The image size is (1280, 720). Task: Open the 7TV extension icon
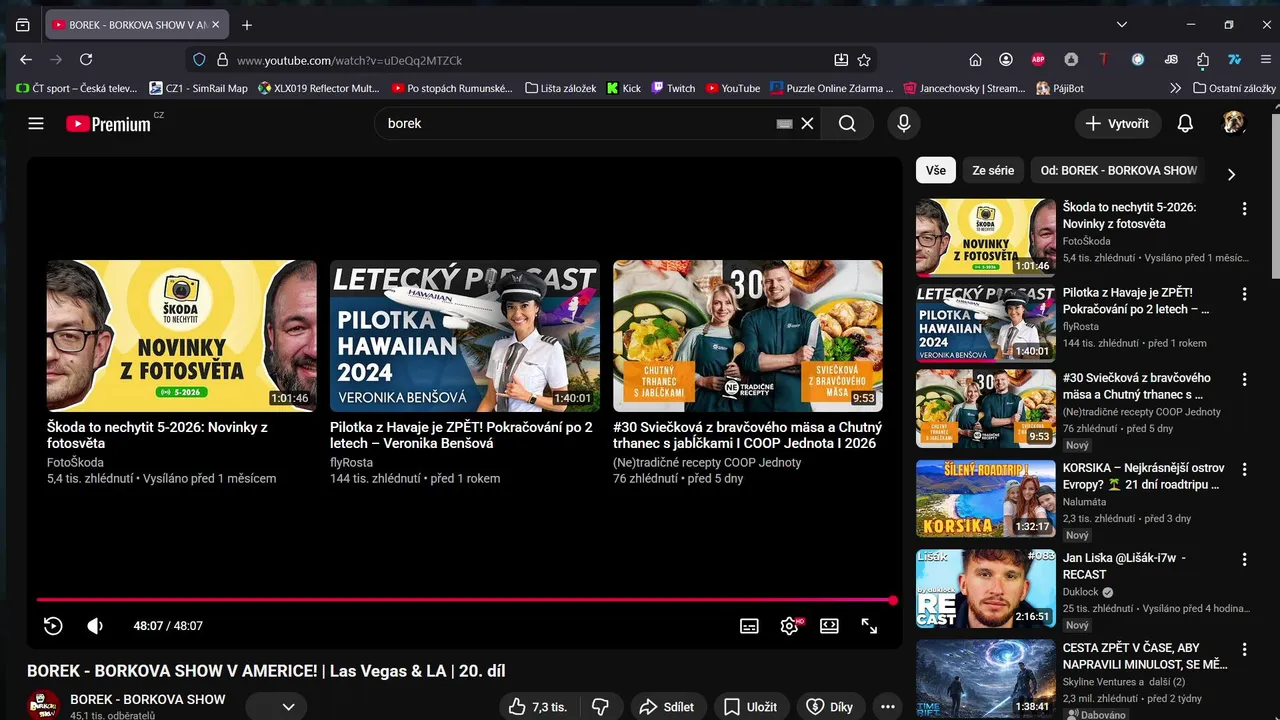point(1235,60)
